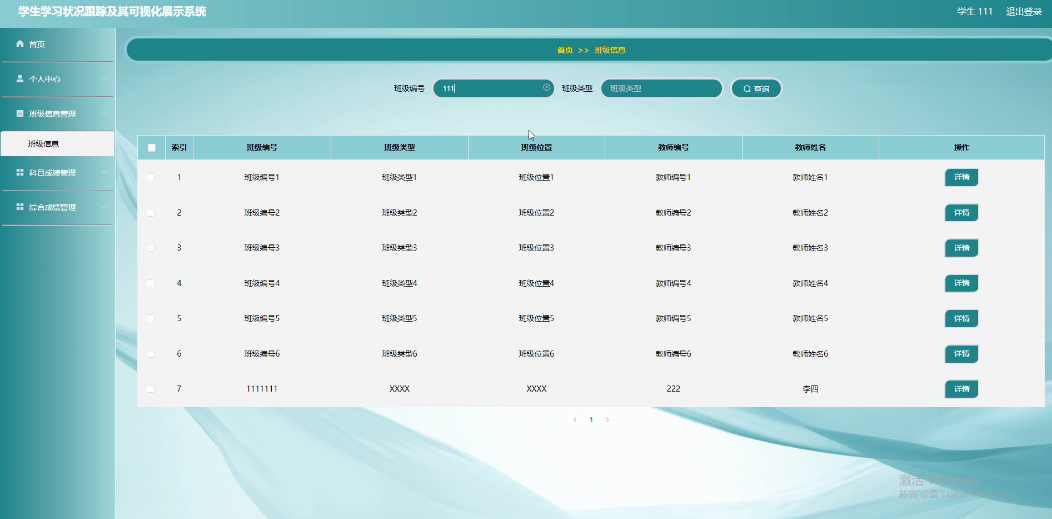This screenshot has width=1052, height=519.
Task: Click the 查询 search button
Action: 756,89
